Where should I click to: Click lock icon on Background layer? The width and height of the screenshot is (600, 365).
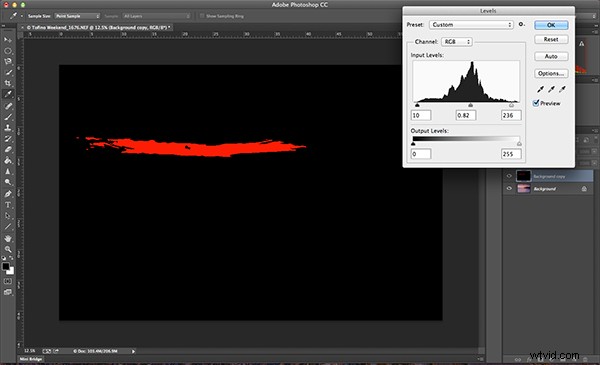[x=584, y=189]
